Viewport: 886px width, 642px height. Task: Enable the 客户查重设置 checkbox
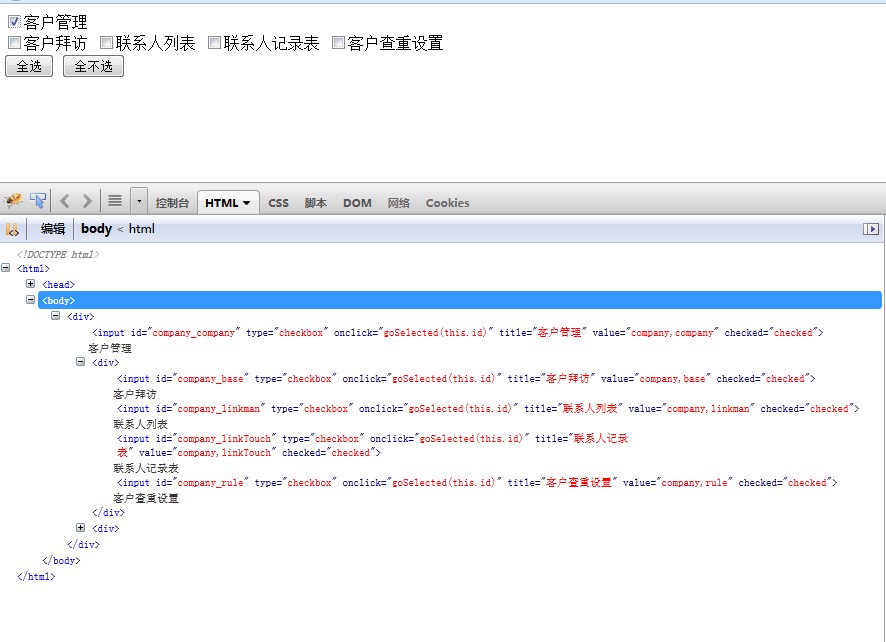point(337,43)
